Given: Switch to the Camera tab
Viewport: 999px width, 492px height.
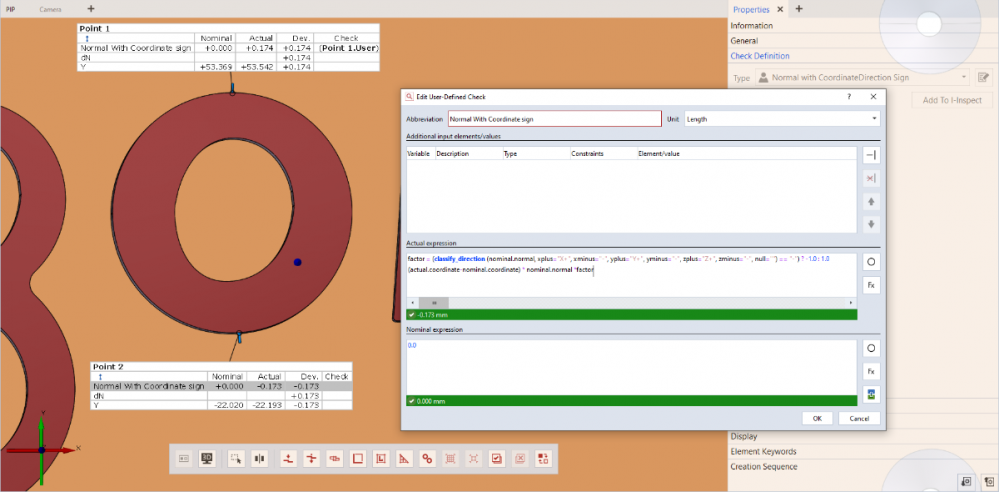Looking at the screenshot, I should (50, 8).
